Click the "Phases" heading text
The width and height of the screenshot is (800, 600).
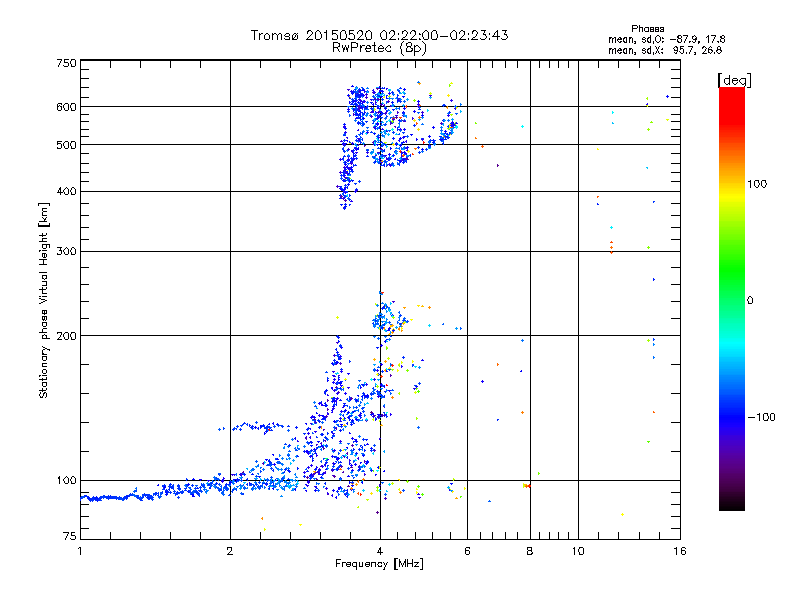pos(647,29)
